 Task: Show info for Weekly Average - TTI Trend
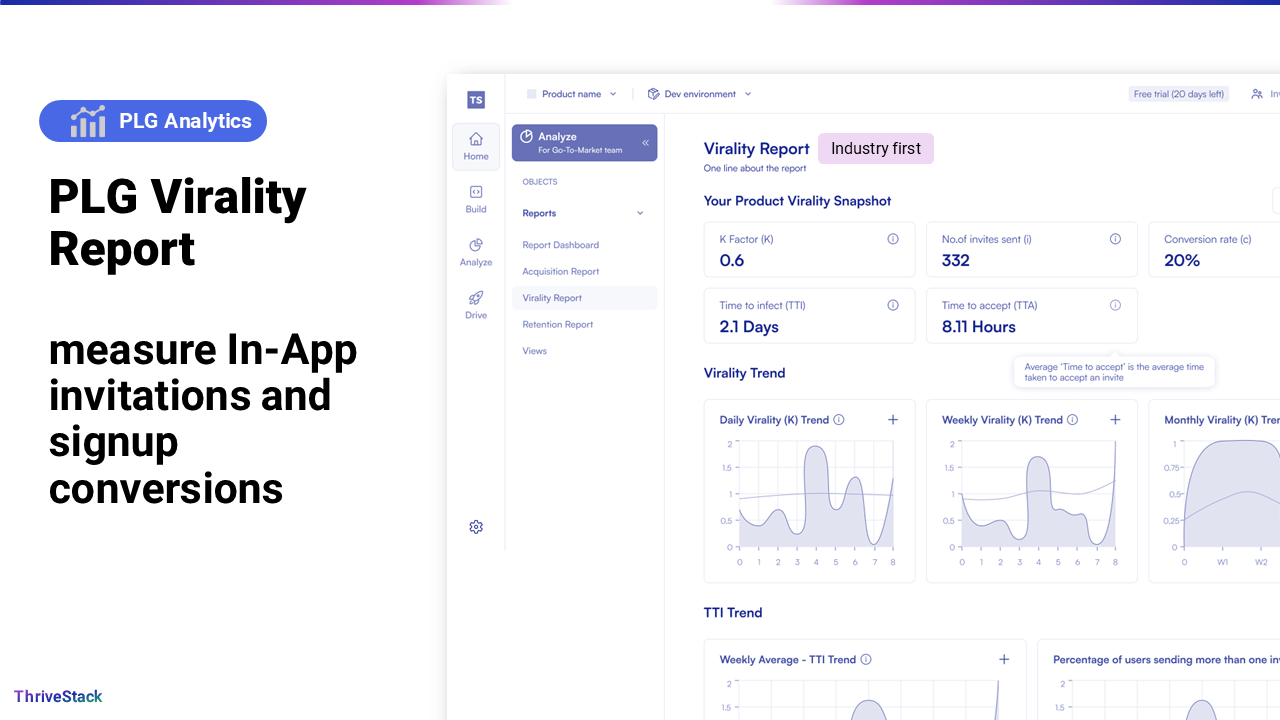click(866, 659)
